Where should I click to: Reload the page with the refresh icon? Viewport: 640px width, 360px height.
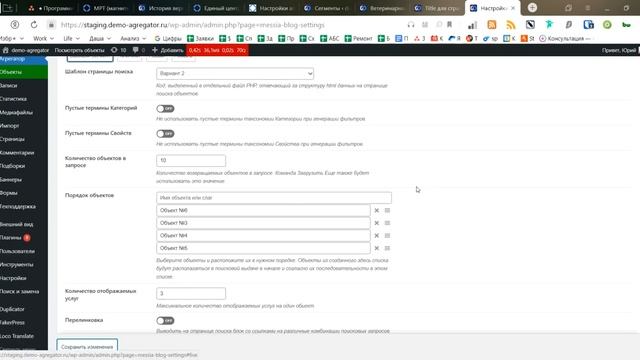(34, 25)
